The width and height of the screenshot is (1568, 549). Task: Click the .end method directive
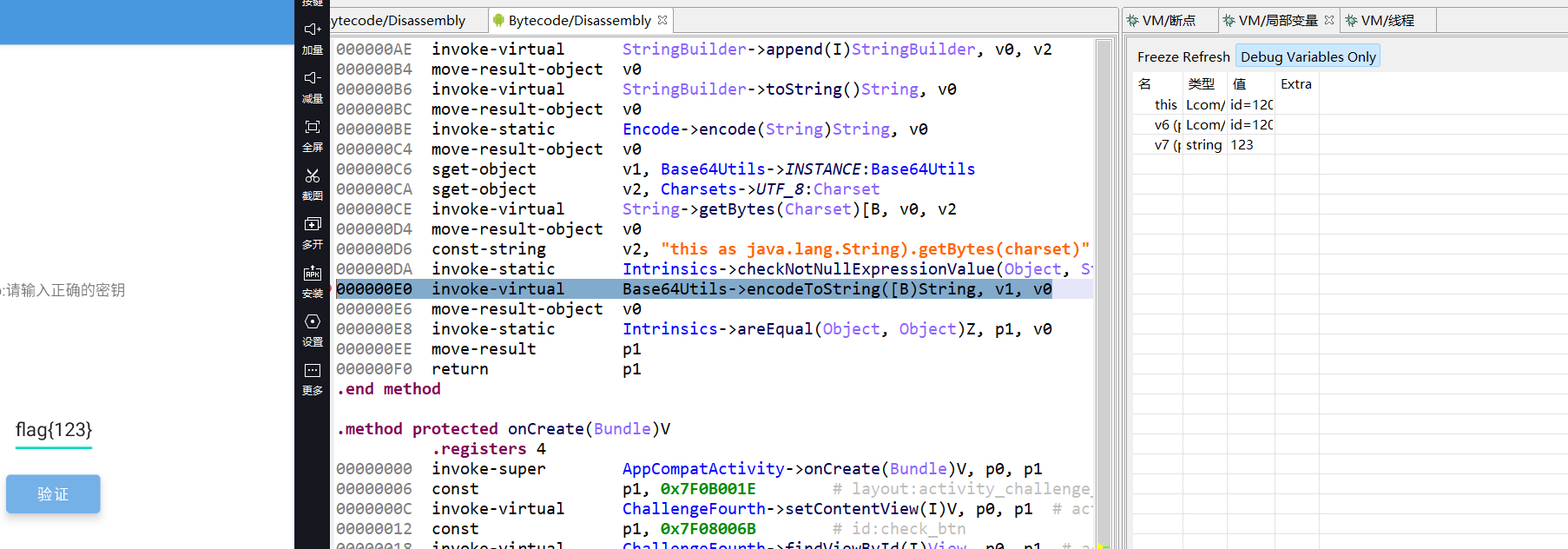pos(389,389)
